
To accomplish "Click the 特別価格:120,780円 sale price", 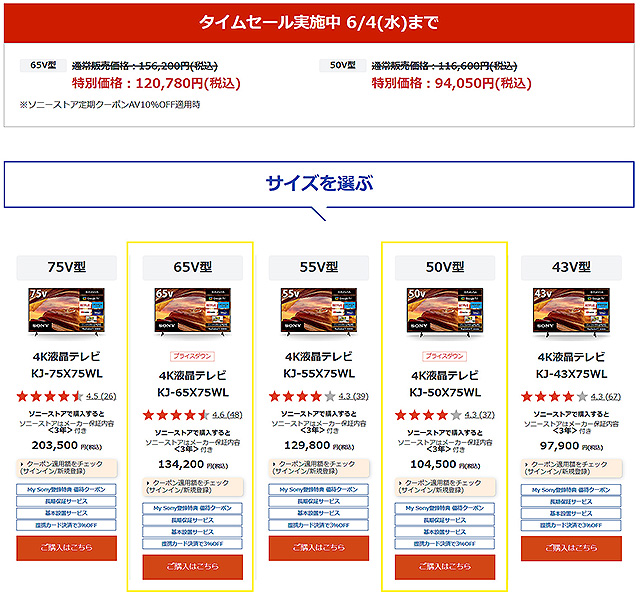I will point(156,83).
